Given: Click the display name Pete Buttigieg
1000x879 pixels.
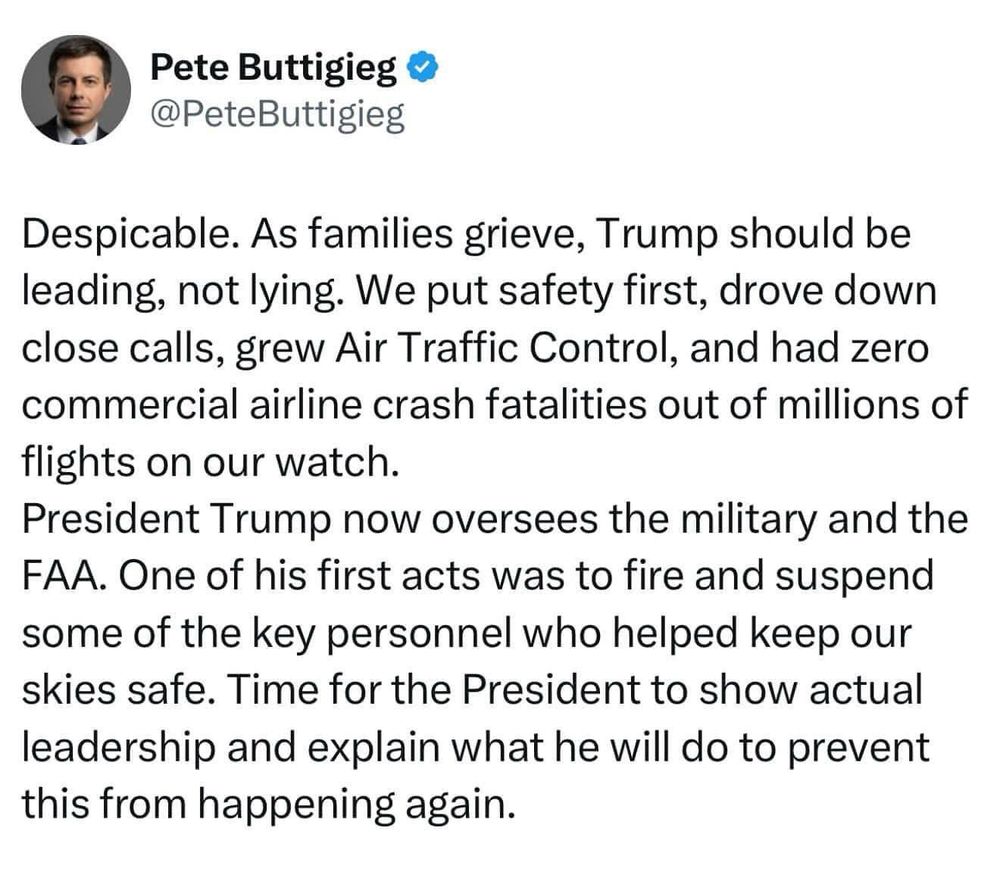Looking at the screenshot, I should [273, 67].
